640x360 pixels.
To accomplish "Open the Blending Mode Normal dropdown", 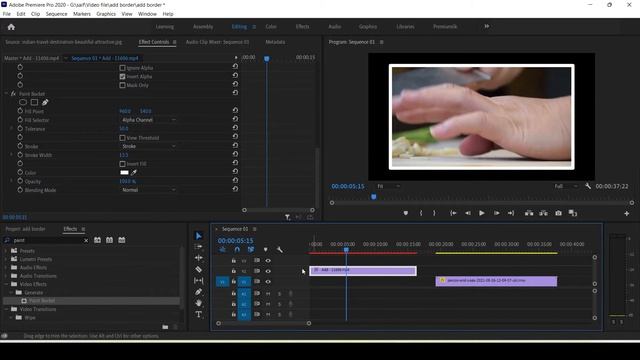I will click(x=149, y=190).
